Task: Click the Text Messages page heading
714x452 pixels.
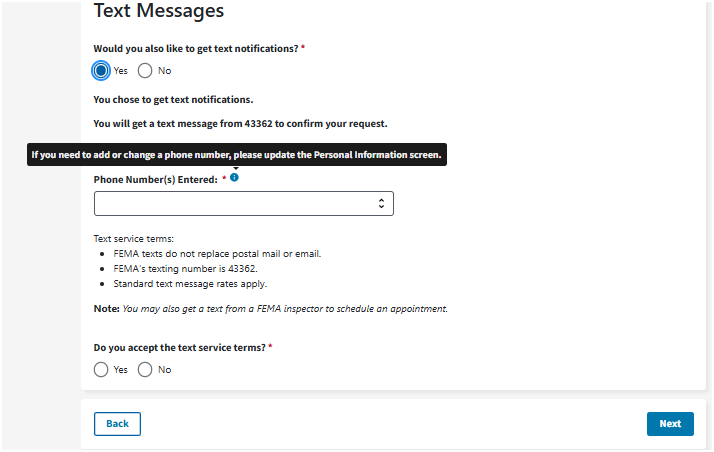Action: (x=159, y=12)
